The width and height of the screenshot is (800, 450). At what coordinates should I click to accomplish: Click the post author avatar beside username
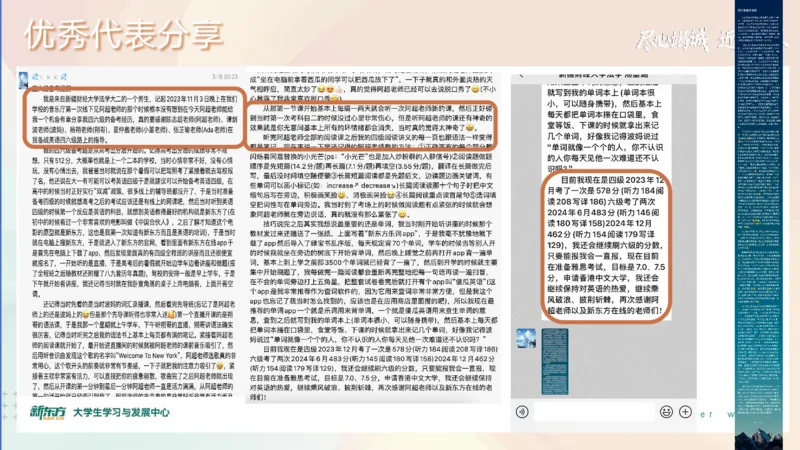tap(23, 80)
